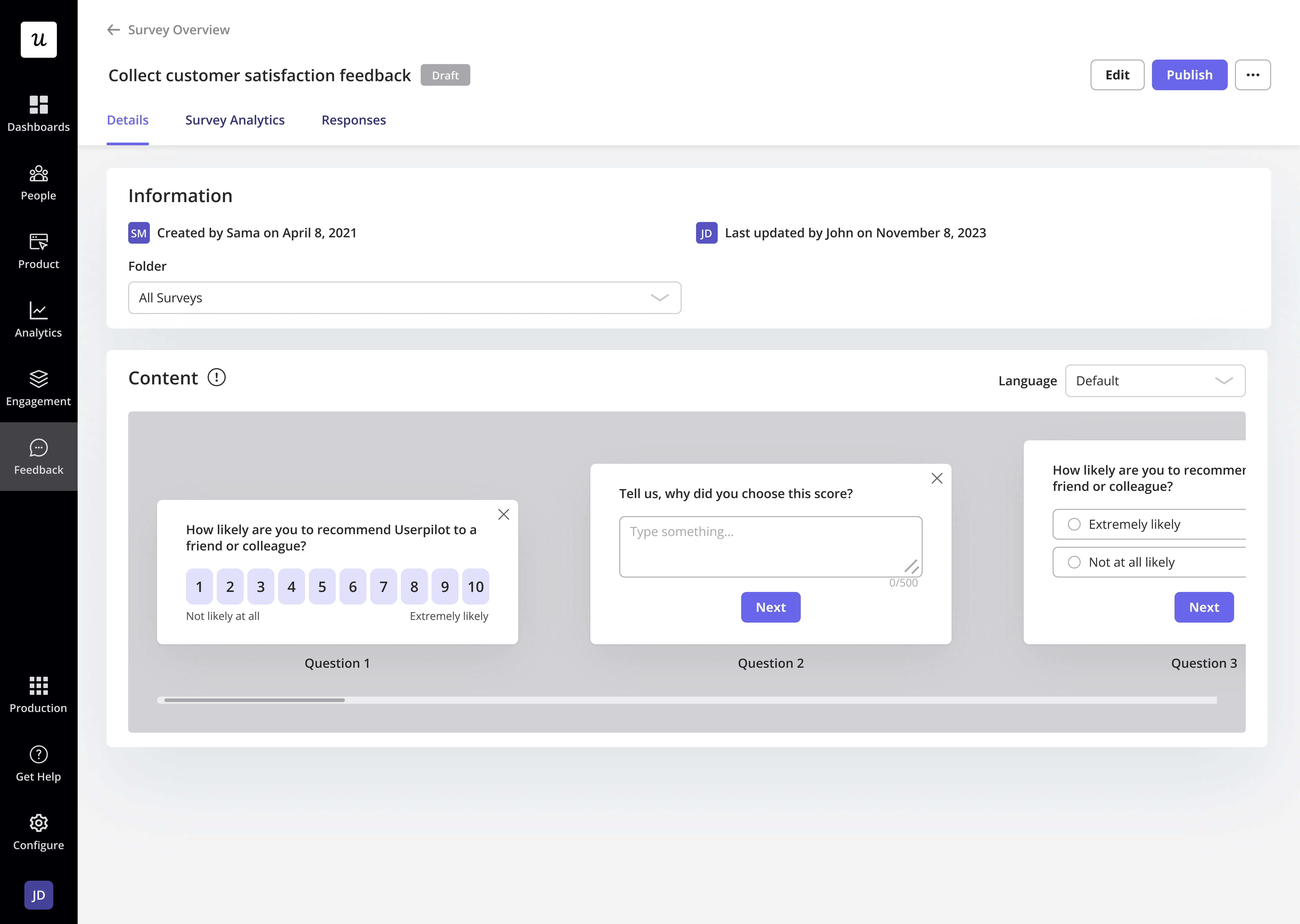Screen dimensions: 1300x924
Task: Select the Extremely likely radio option
Action: coord(1074,524)
